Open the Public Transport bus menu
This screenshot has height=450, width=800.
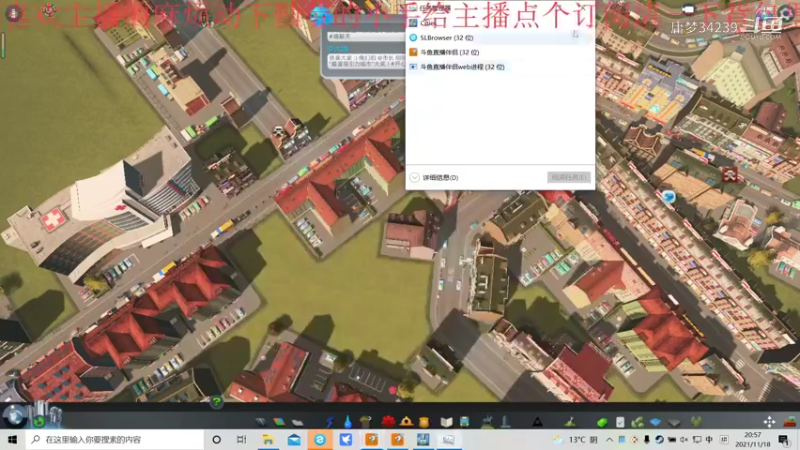pos(465,422)
